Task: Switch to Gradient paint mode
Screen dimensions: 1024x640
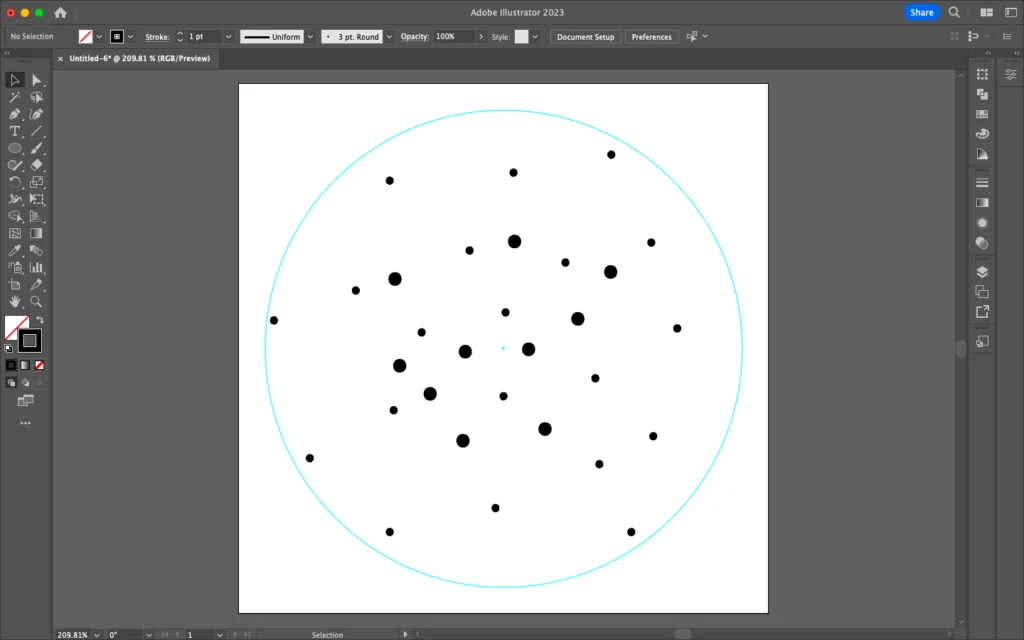Action: [x=24, y=365]
